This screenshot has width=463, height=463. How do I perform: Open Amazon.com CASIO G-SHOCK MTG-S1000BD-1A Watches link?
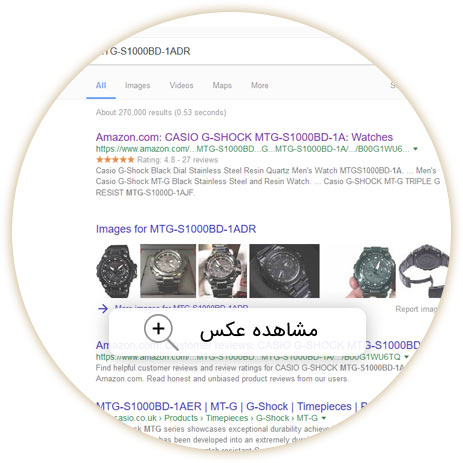tap(244, 137)
